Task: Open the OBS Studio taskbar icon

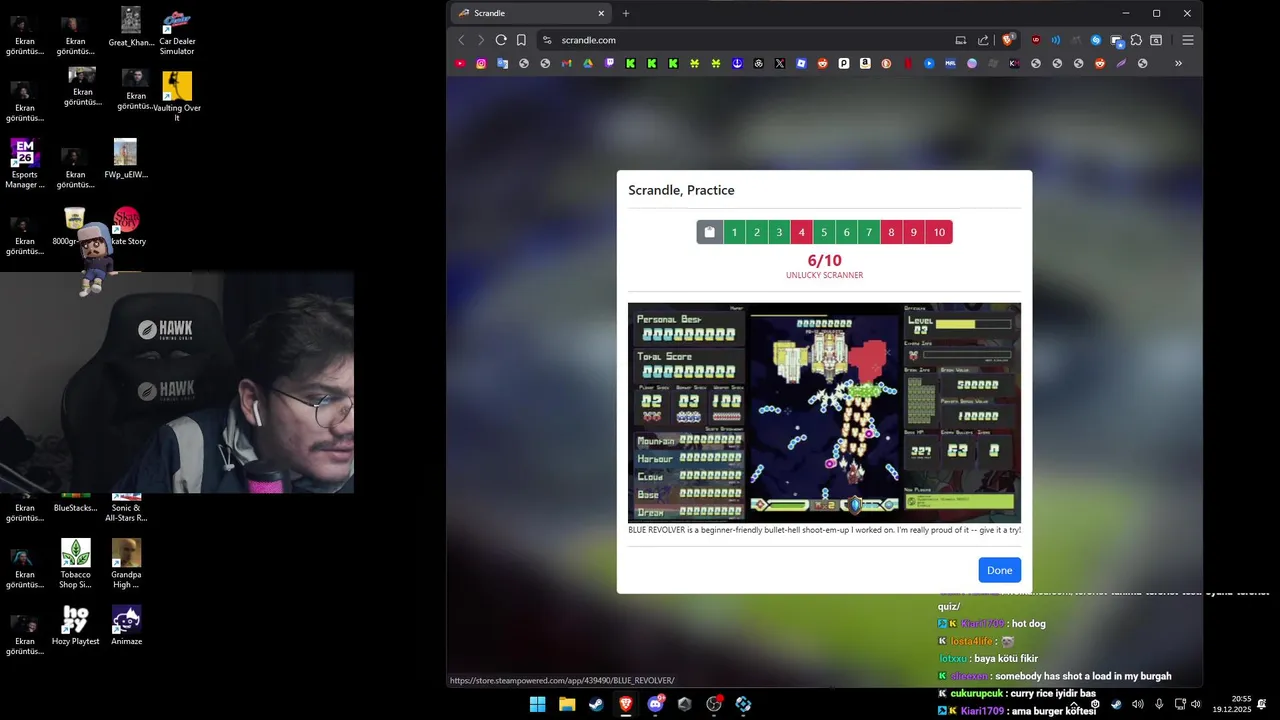Action: point(714,704)
